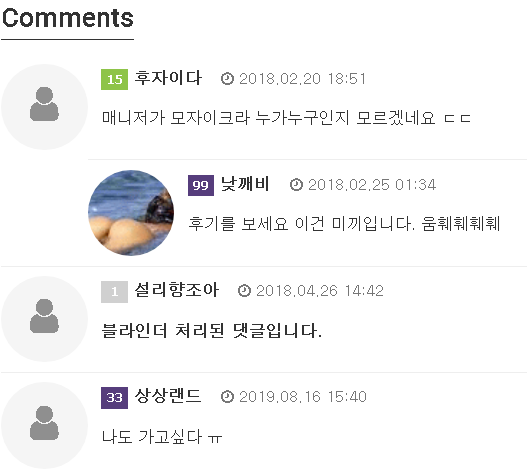Click the profile photo of 낮깨비

pos(131,213)
